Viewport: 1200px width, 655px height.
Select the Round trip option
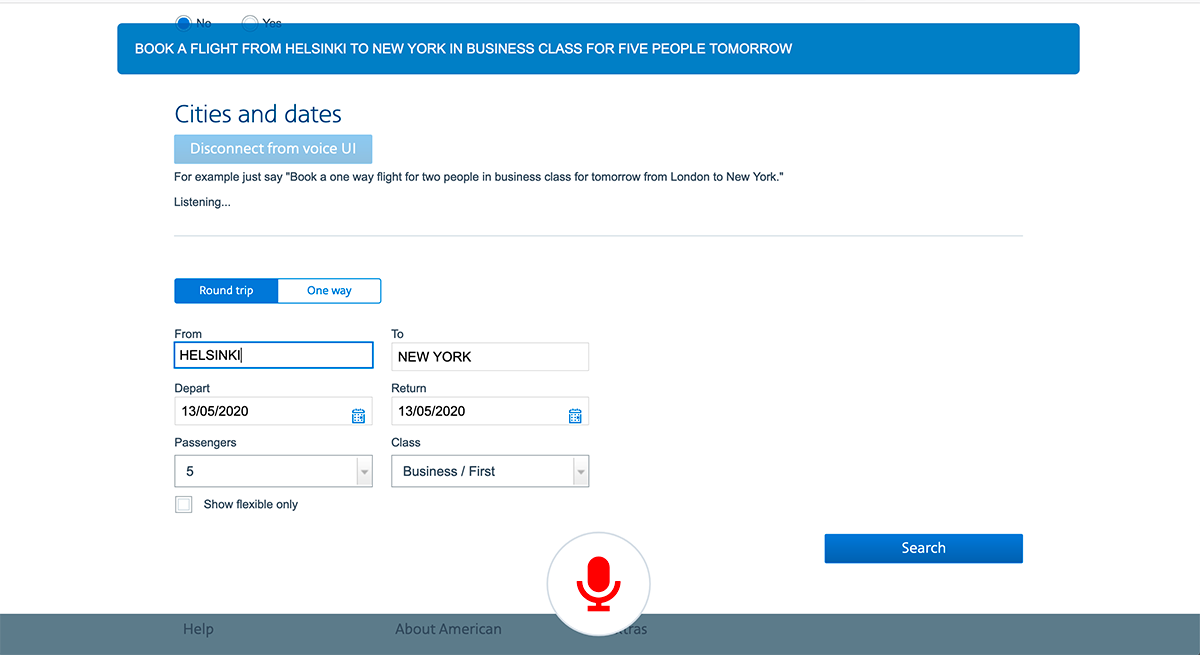[226, 291]
